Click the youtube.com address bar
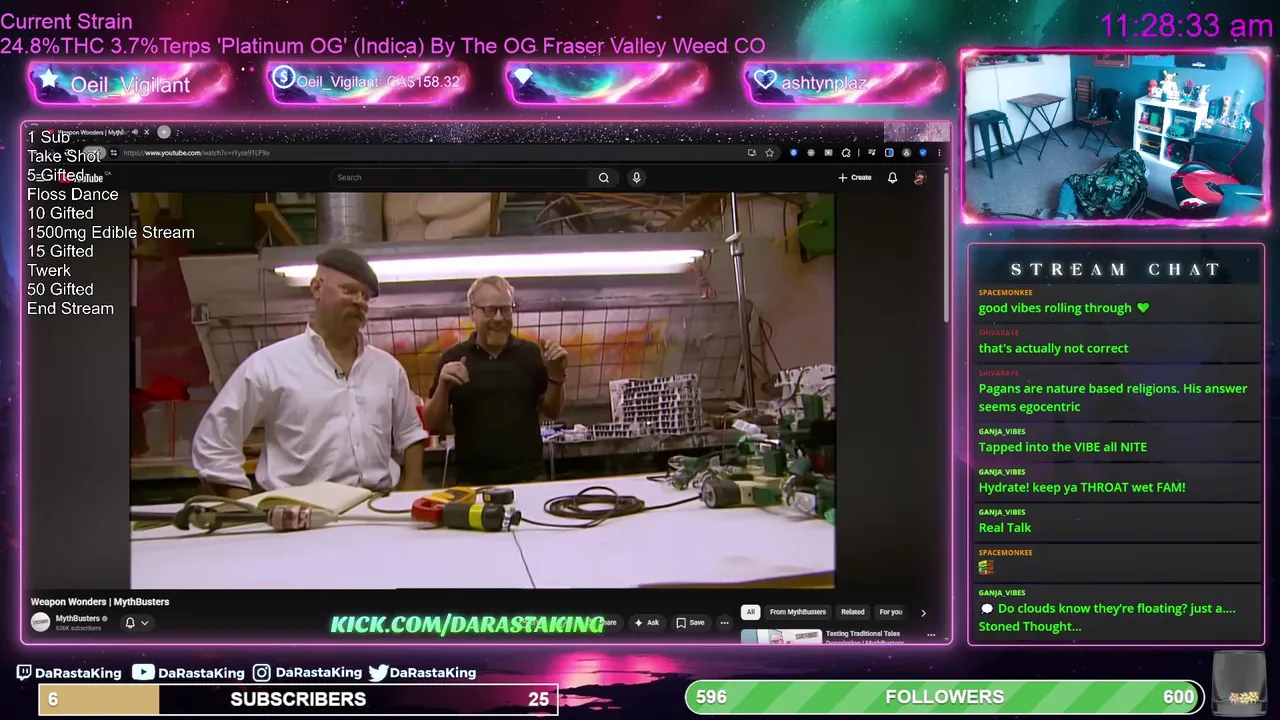The image size is (1280, 720). 430,153
